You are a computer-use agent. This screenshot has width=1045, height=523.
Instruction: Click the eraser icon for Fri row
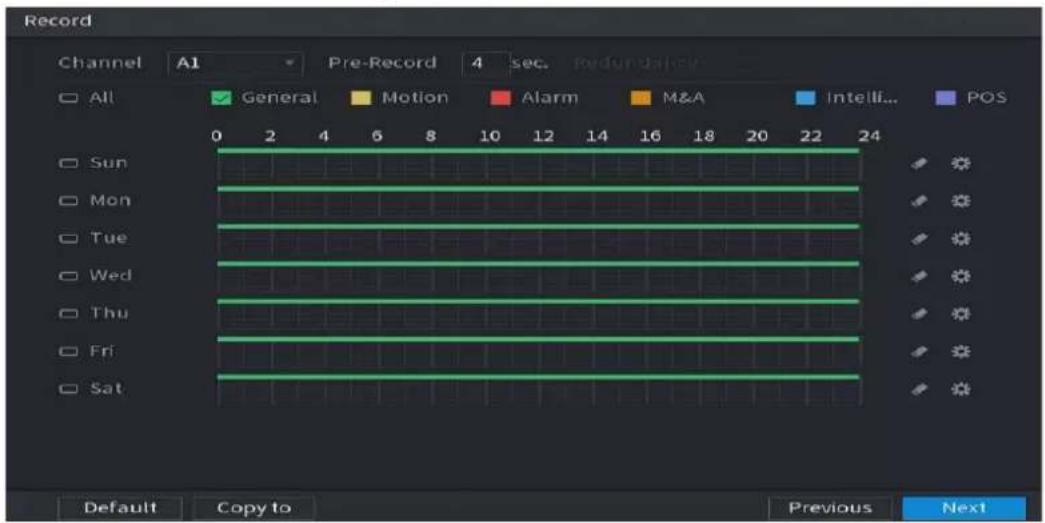click(920, 352)
